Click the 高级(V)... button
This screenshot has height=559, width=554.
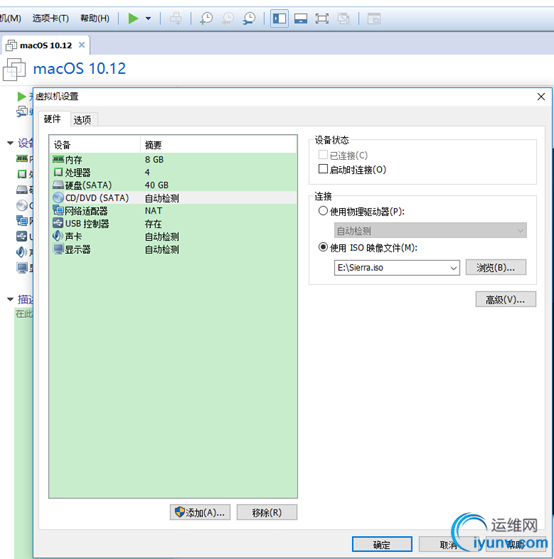(506, 299)
